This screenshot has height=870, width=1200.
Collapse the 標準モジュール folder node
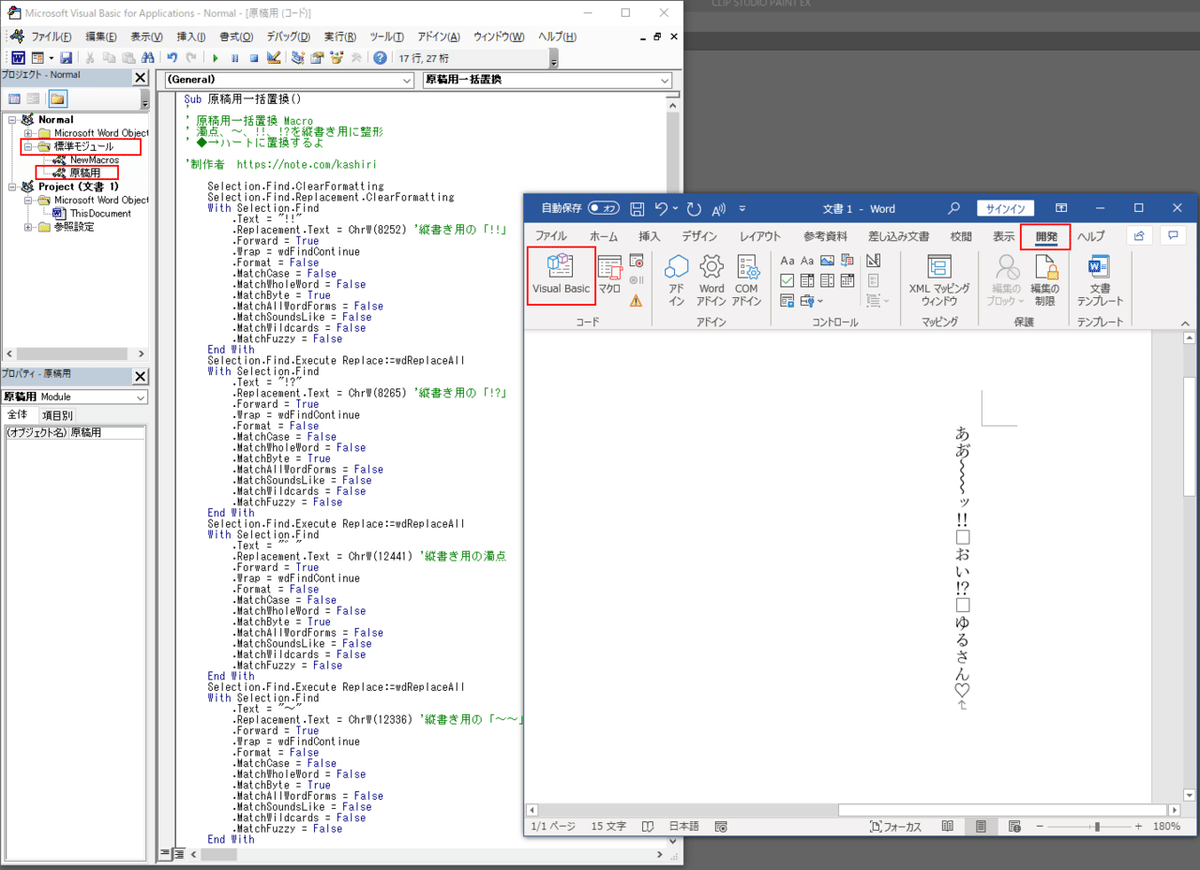28,147
